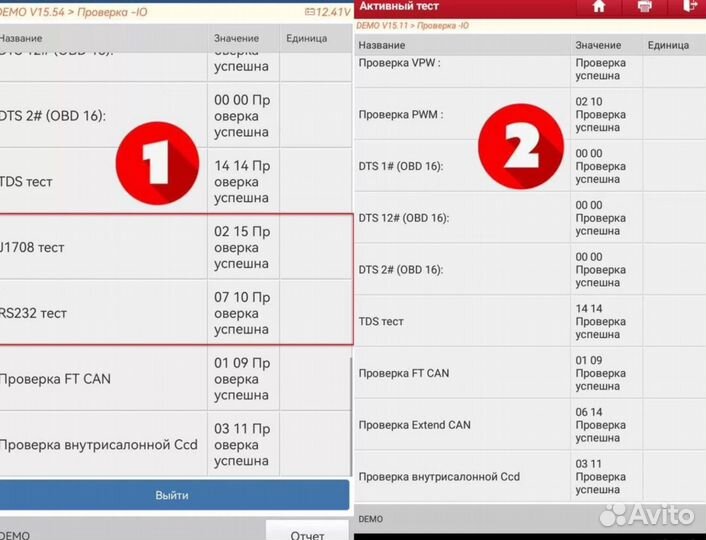The width and height of the screenshot is (706, 540).
Task: Click the red circle numbered 2
Action: [523, 148]
